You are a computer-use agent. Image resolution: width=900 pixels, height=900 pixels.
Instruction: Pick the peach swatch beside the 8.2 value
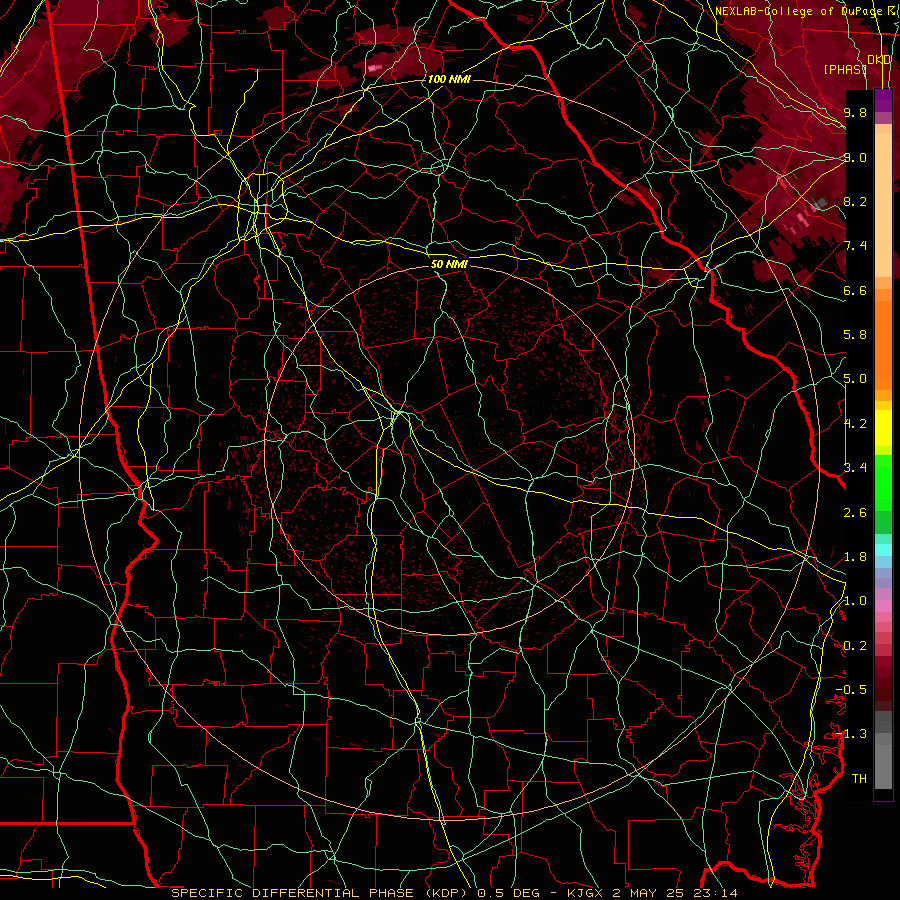883,205
